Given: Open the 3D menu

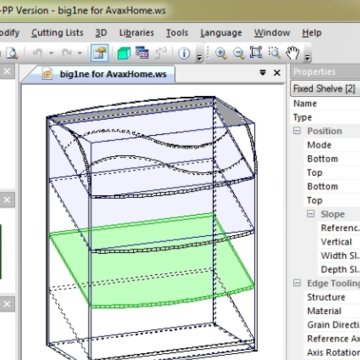Looking at the screenshot, I should 101,33.
